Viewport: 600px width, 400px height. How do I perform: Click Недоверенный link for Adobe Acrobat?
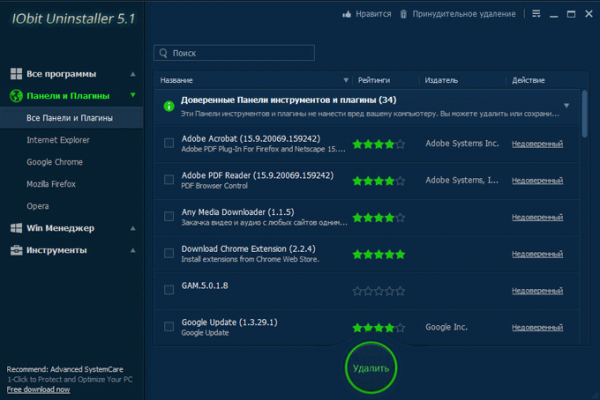click(x=537, y=144)
